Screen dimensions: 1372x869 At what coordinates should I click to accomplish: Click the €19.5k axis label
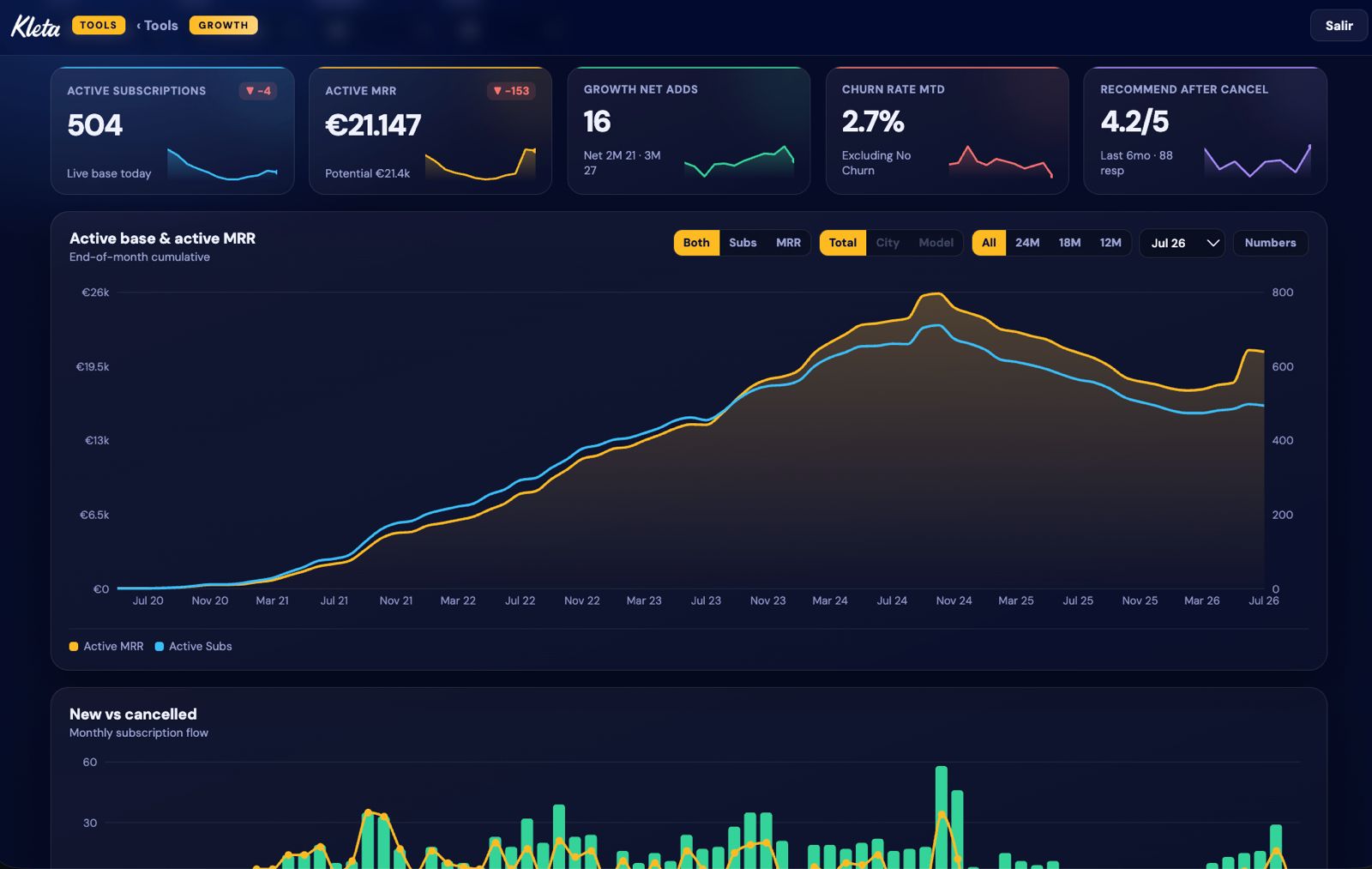[93, 366]
